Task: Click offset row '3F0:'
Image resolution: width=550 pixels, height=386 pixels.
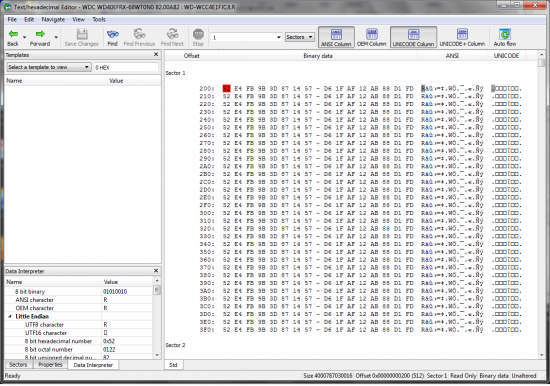Action: coord(207,330)
